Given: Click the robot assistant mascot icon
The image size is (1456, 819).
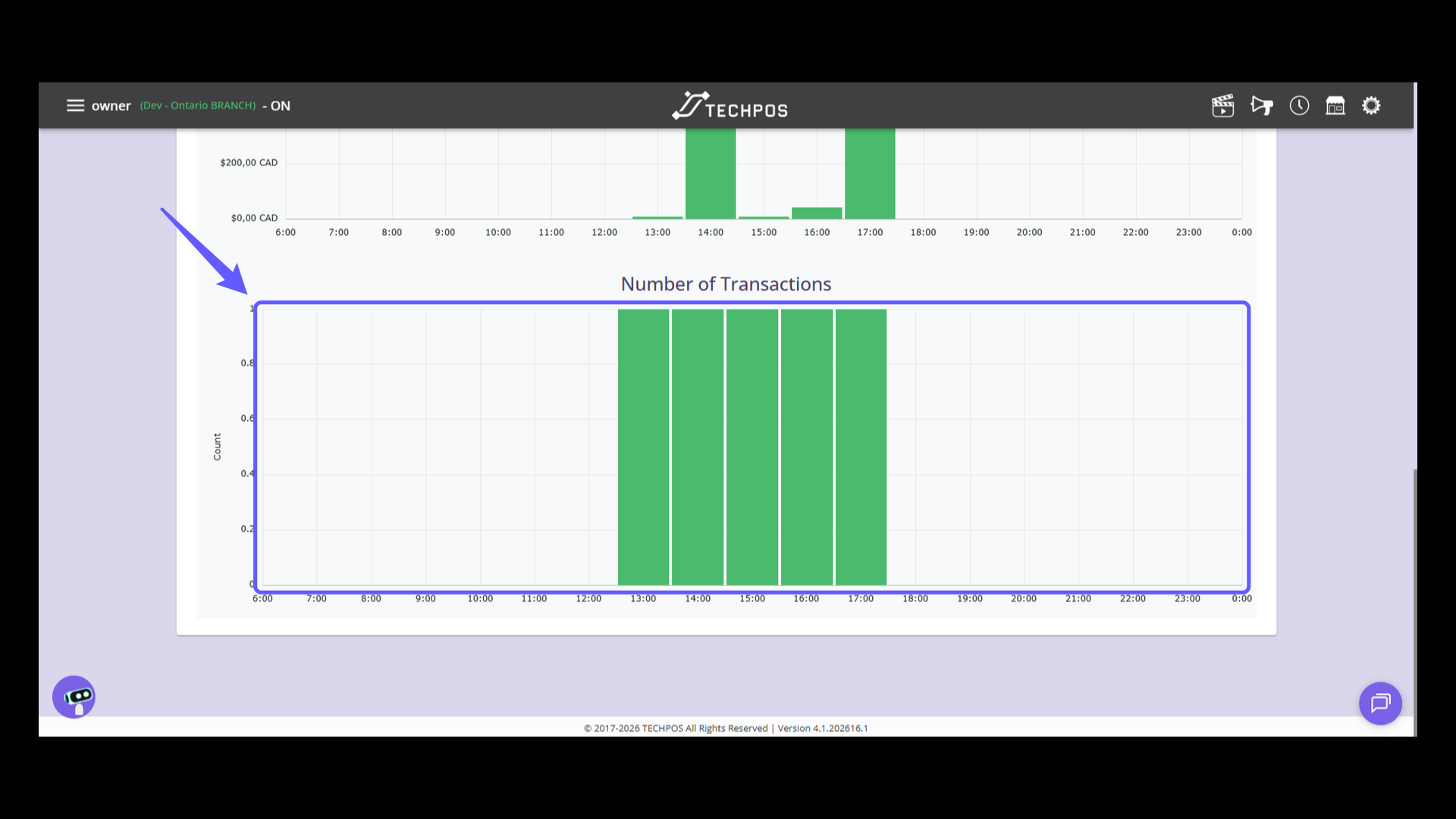Looking at the screenshot, I should (73, 696).
